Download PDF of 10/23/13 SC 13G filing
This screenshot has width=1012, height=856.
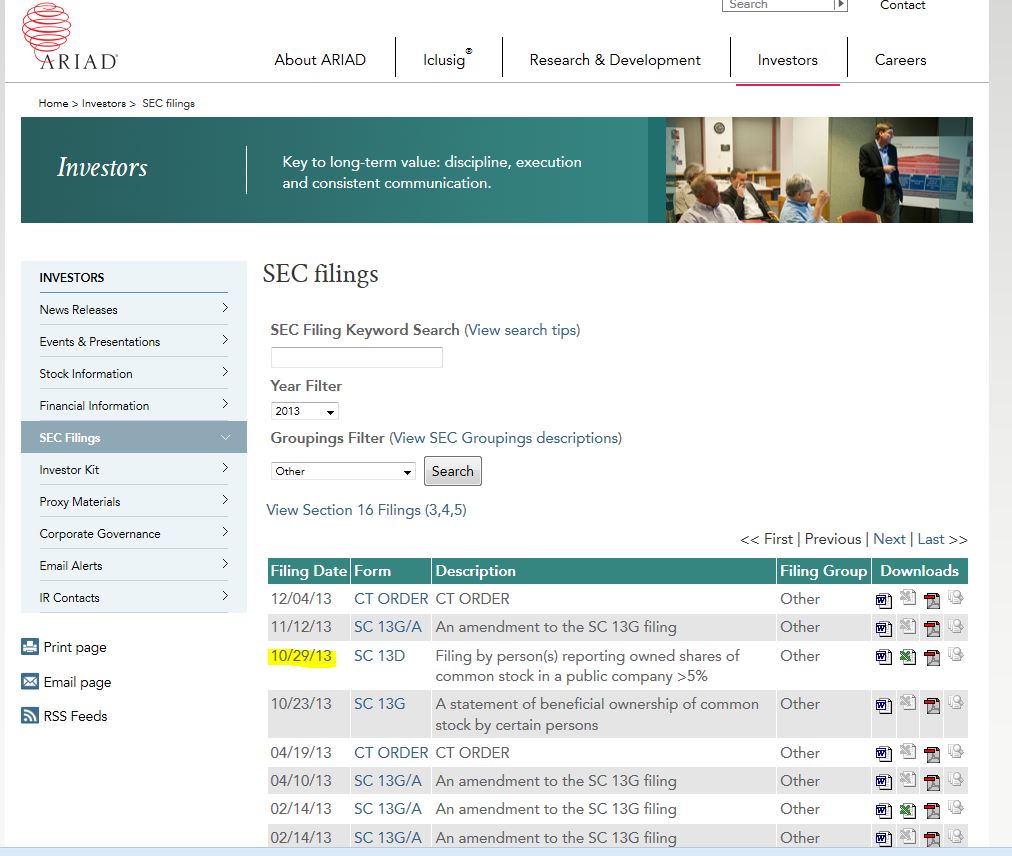click(932, 705)
